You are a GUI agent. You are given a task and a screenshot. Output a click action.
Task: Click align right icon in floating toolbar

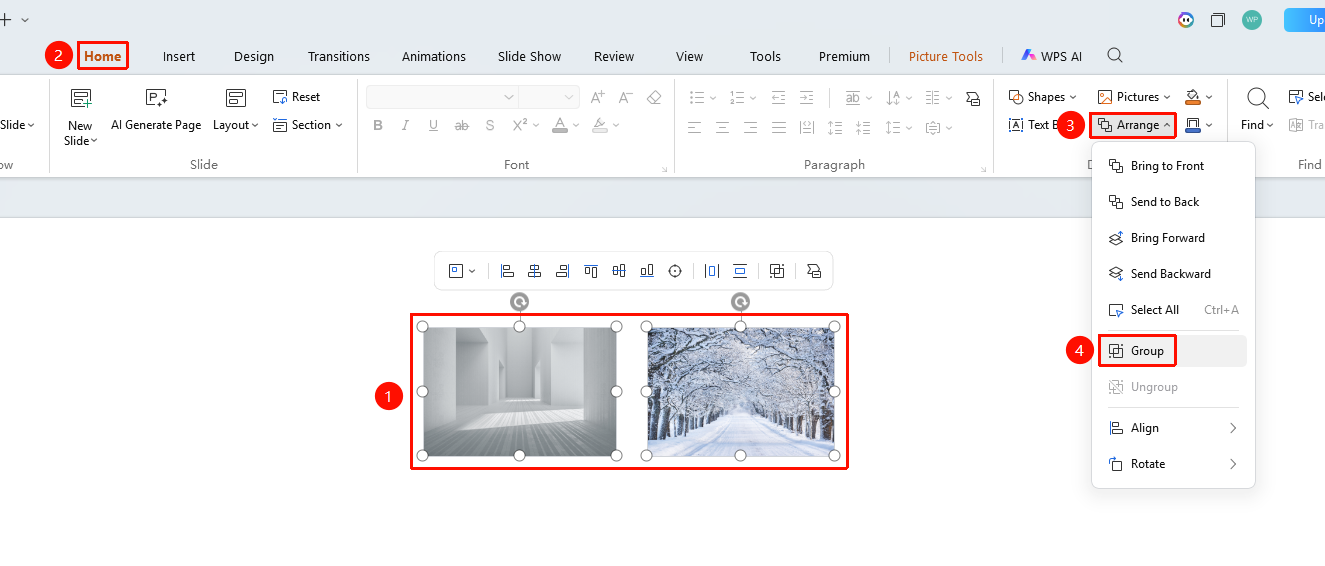563,271
